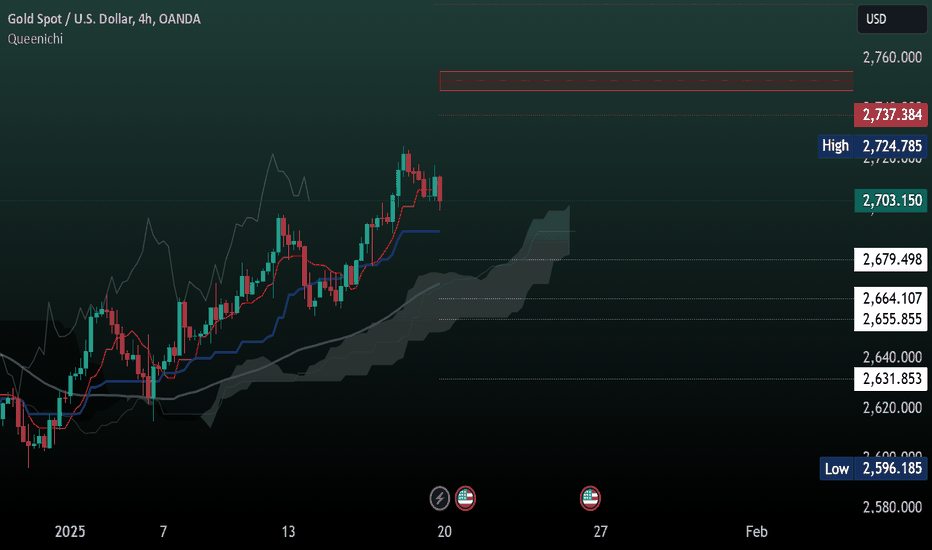Click the current price 2,703.150 label
932x550 pixels.
click(890, 200)
